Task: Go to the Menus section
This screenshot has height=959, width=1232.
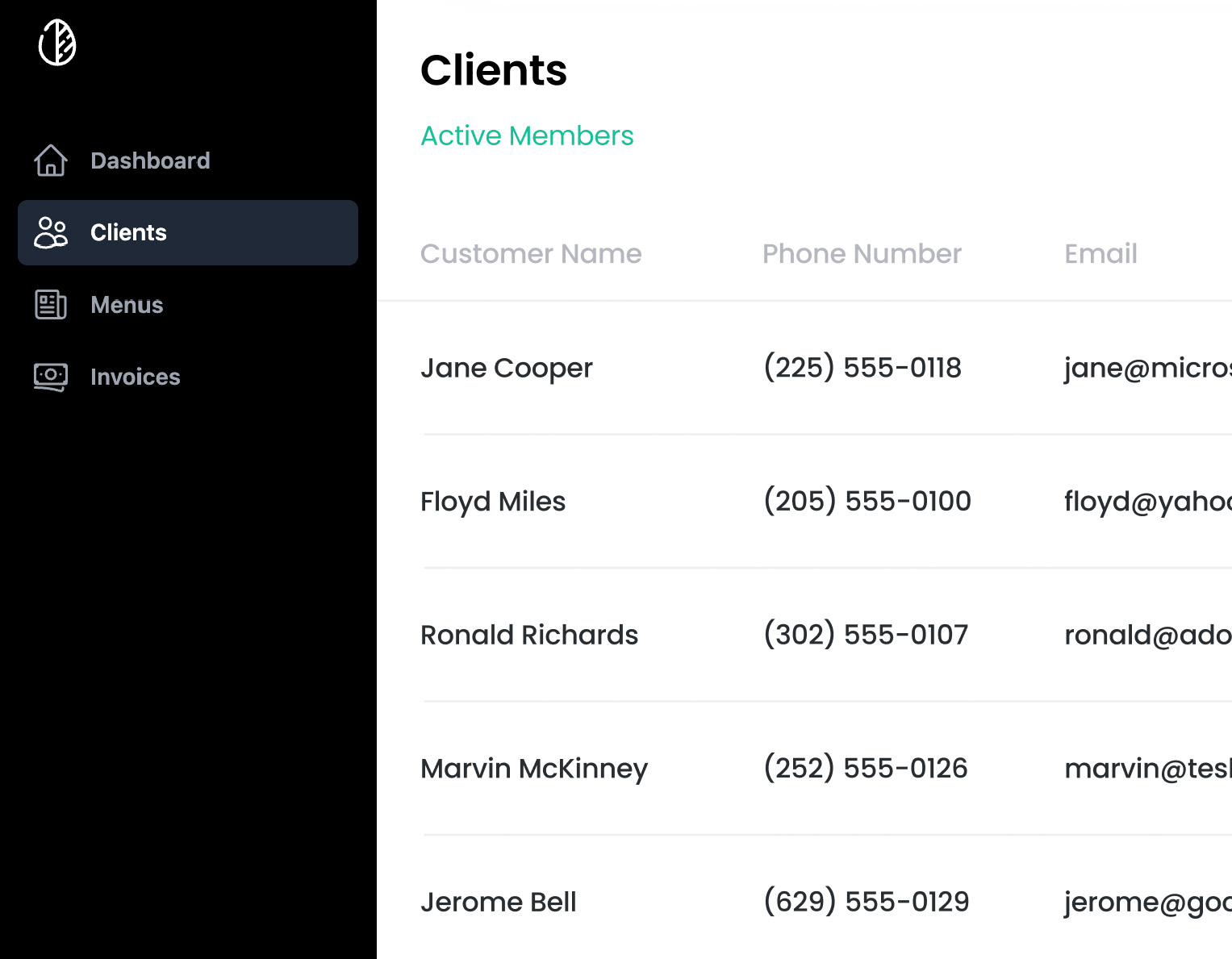Action: point(188,305)
